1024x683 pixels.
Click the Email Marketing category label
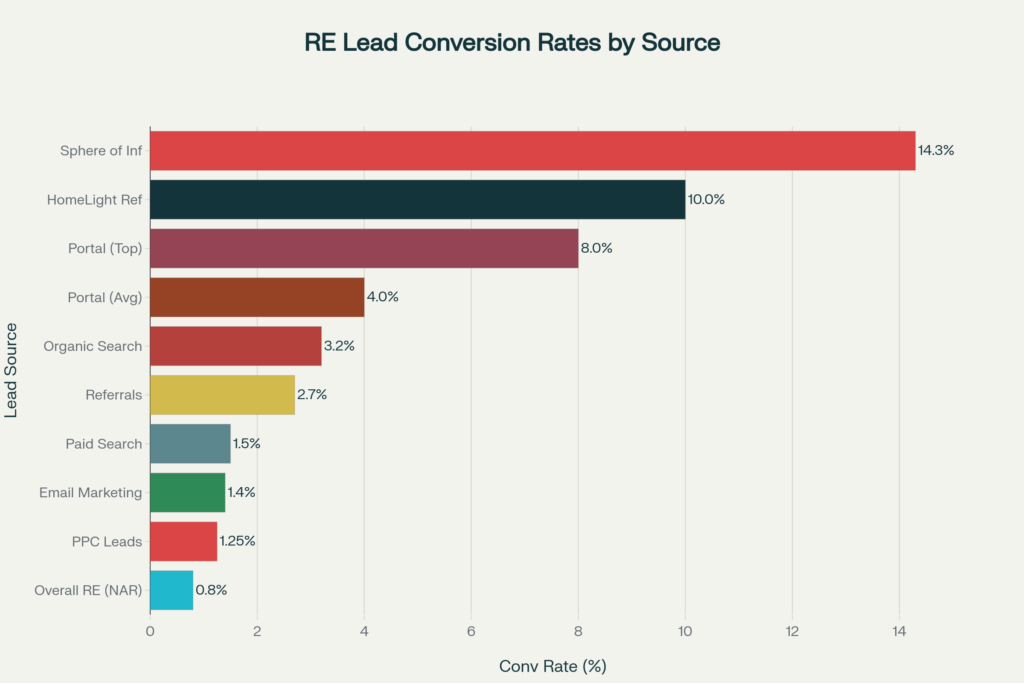[91, 492]
